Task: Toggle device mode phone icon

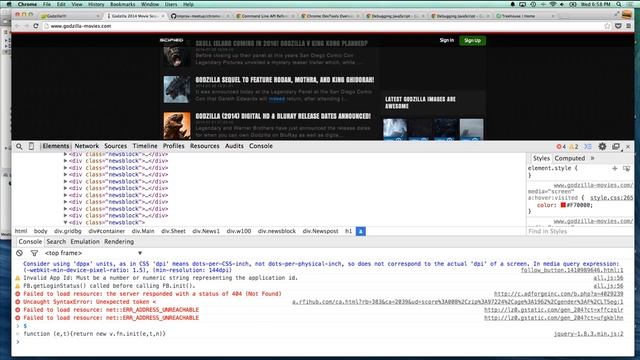Action: click(31, 146)
